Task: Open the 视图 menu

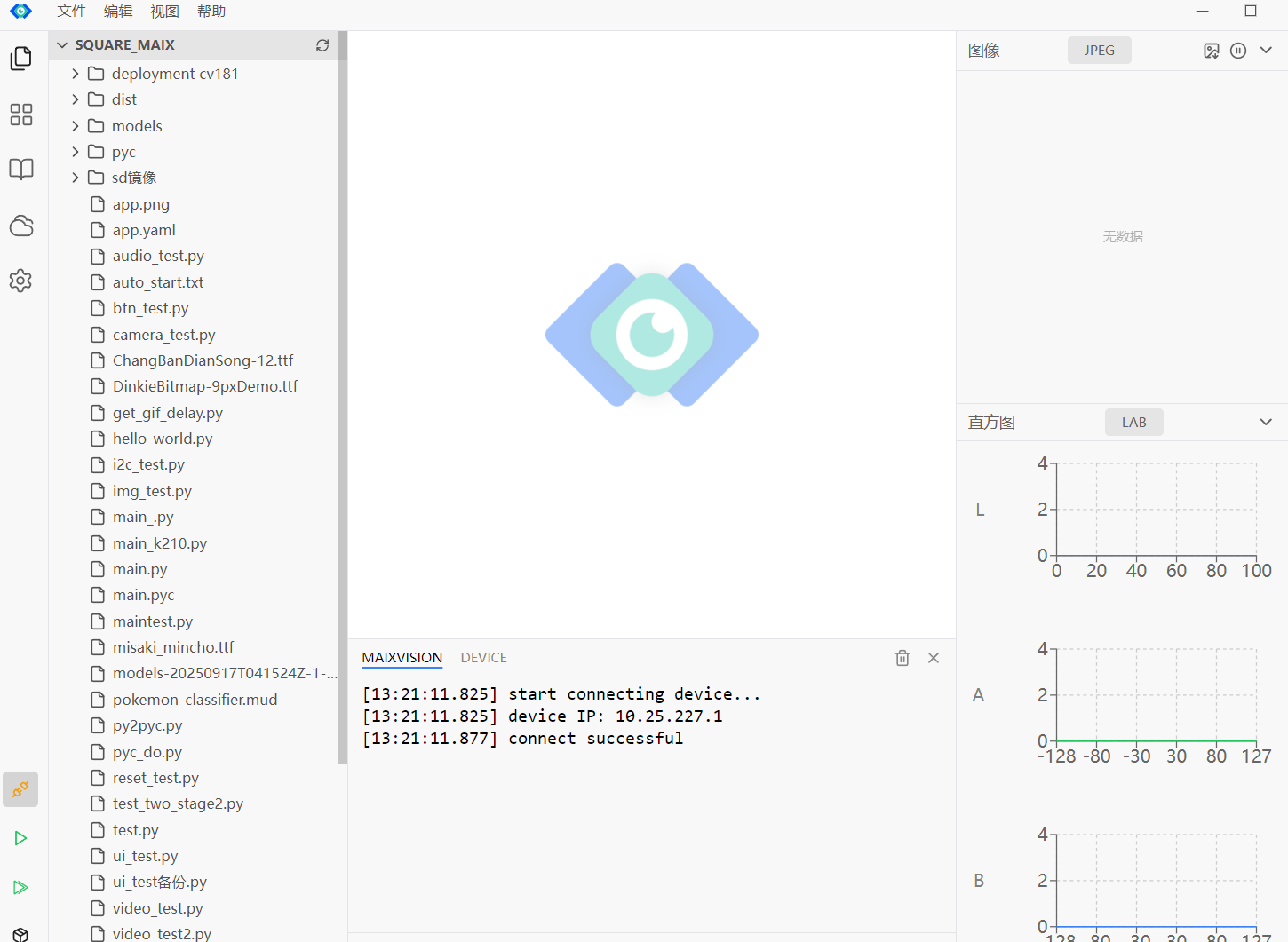Action: (x=165, y=12)
